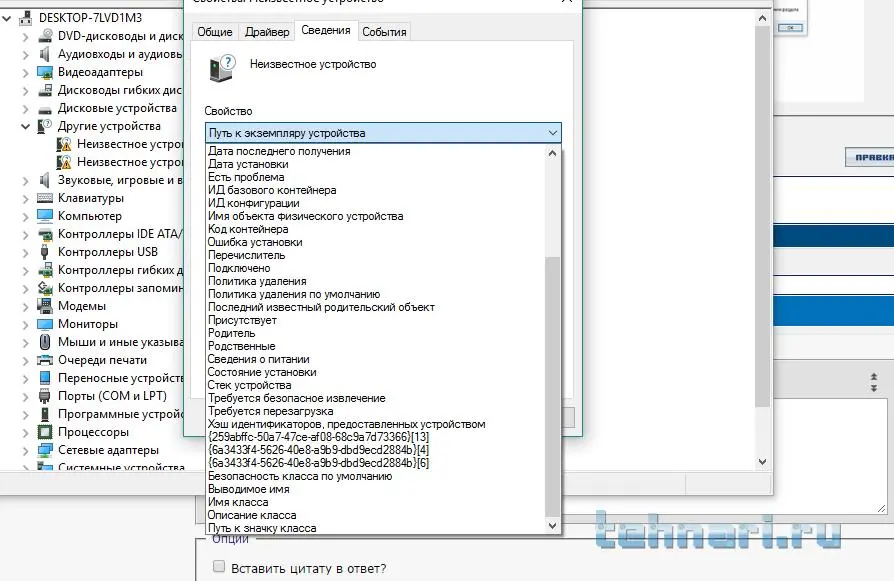Click the DVD drives category icon
Image resolution: width=894 pixels, height=581 pixels.
click(45, 36)
